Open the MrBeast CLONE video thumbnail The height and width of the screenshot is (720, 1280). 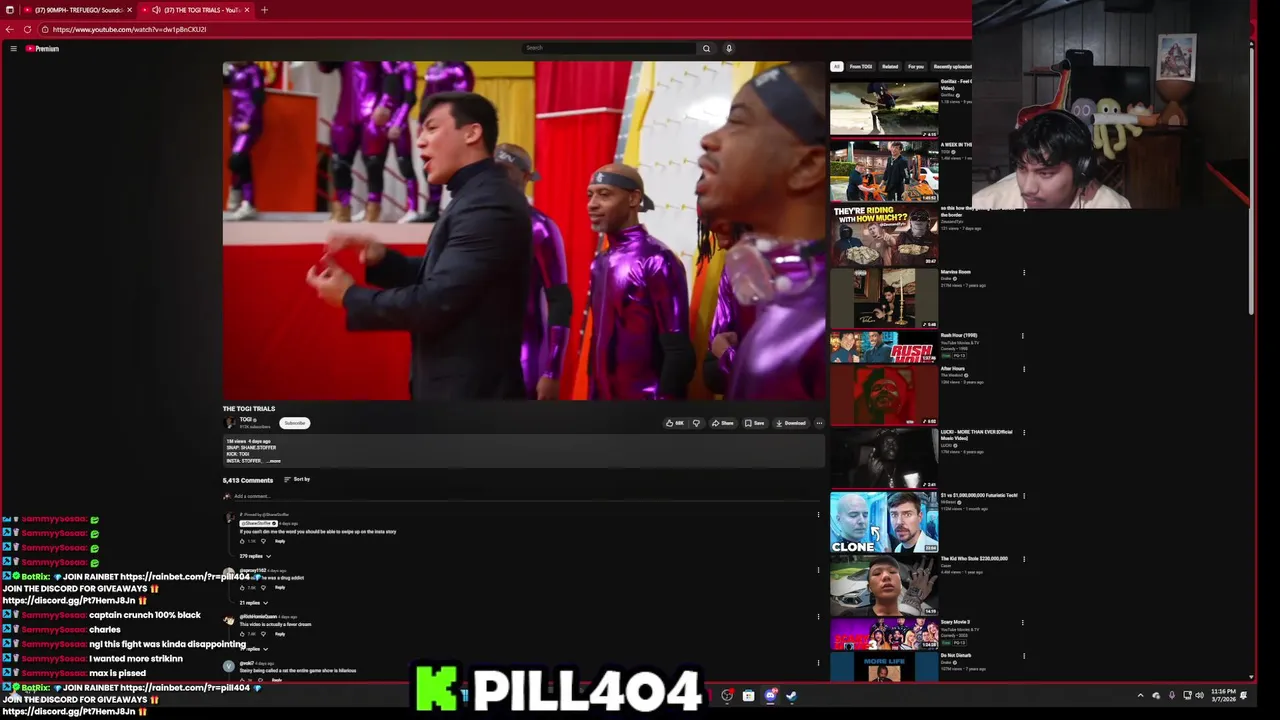884,522
